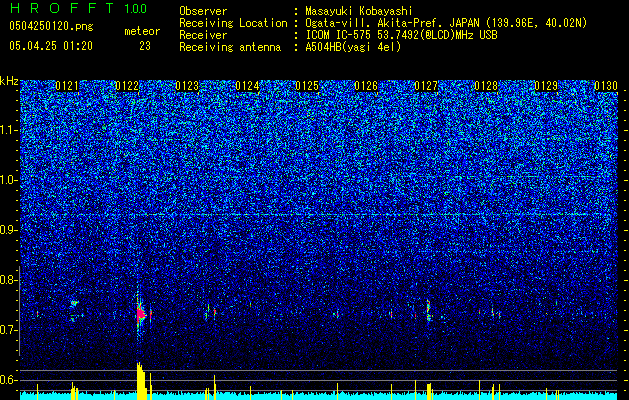Click the bright red meteor echo near 0122
The image size is (629, 400).
click(x=140, y=314)
